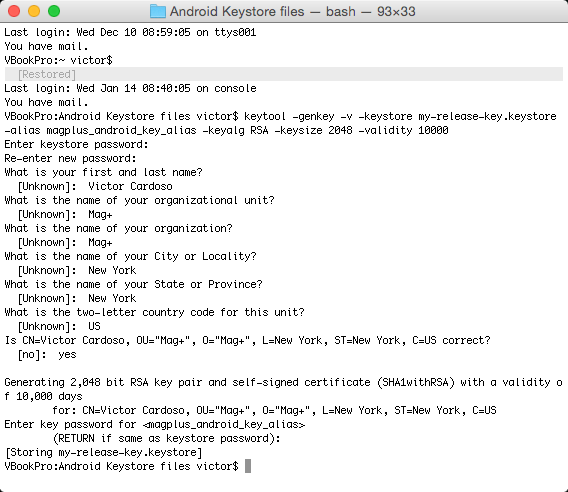
Task: Click the terminal cursor block at the prompt
Action: pos(248,466)
